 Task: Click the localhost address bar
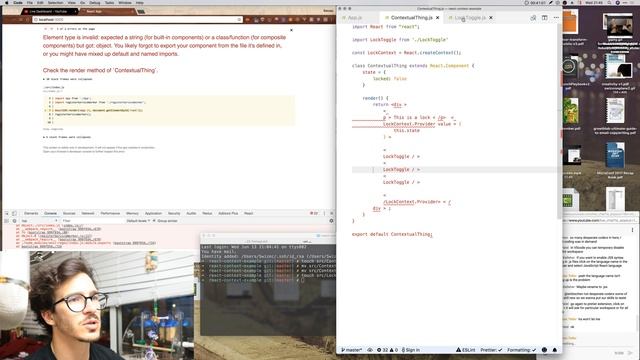[137, 20]
